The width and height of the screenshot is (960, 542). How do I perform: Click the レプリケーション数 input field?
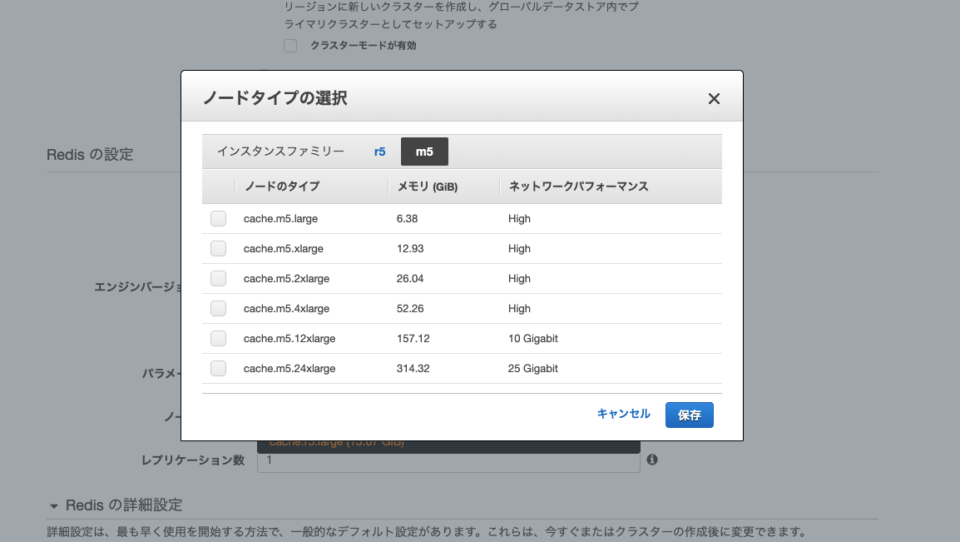point(449,461)
